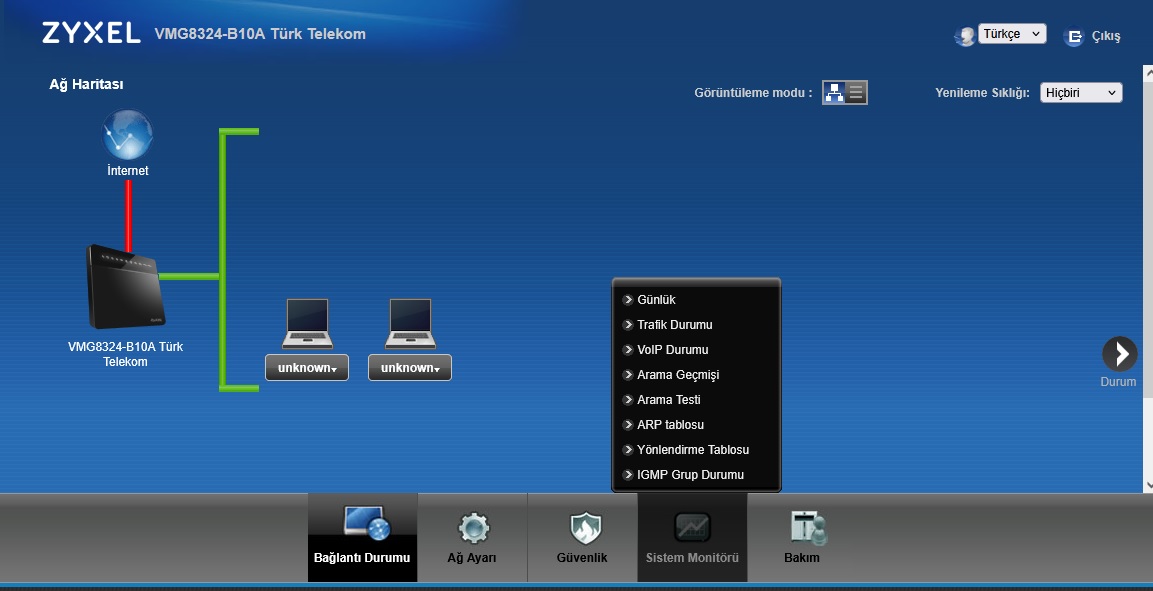1153x591 pixels.
Task: Open Trafik Durumu menu entry
Action: [674, 325]
